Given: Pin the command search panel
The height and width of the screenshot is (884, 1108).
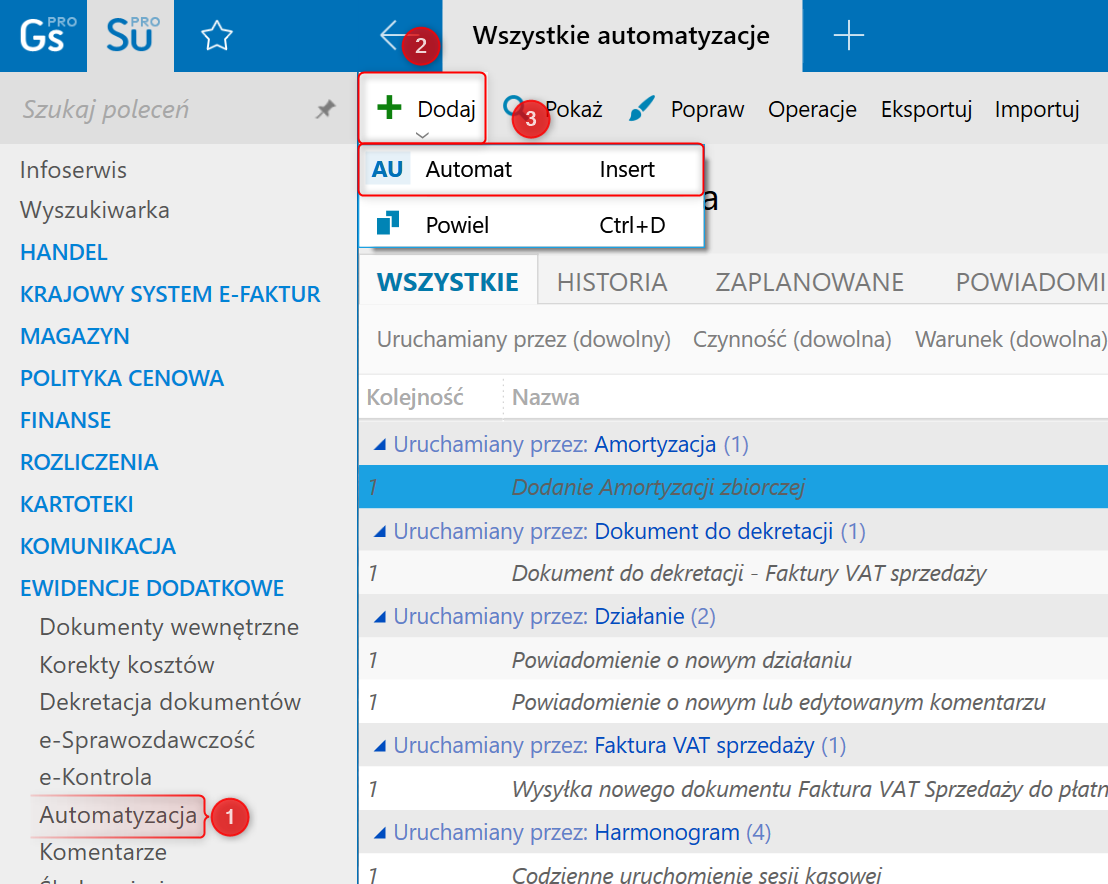Looking at the screenshot, I should click(325, 110).
